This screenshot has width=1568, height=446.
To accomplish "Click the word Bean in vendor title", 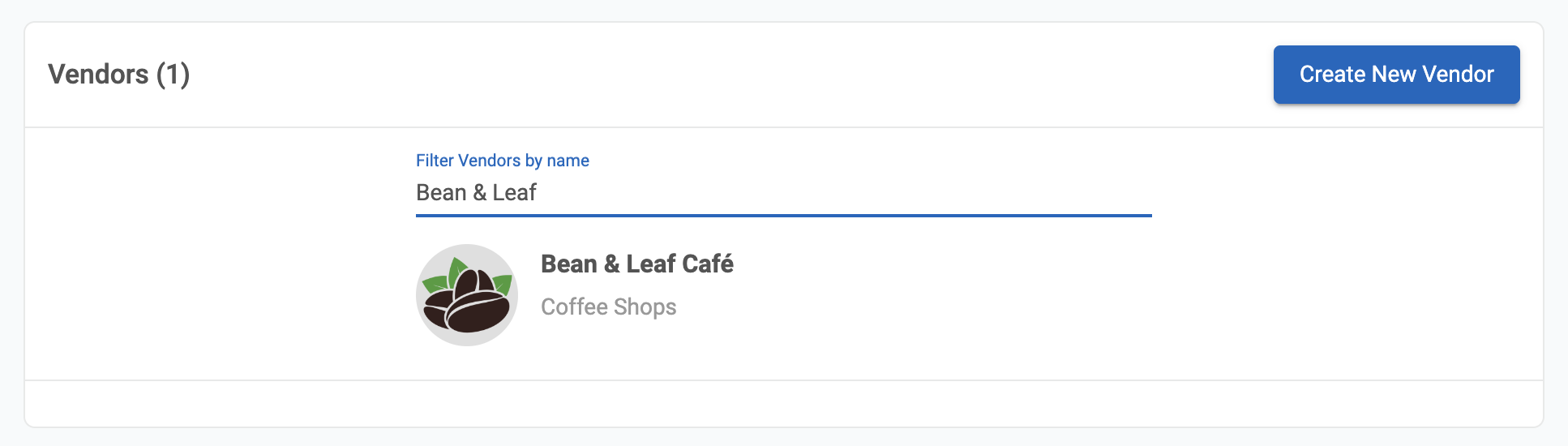I will point(568,264).
